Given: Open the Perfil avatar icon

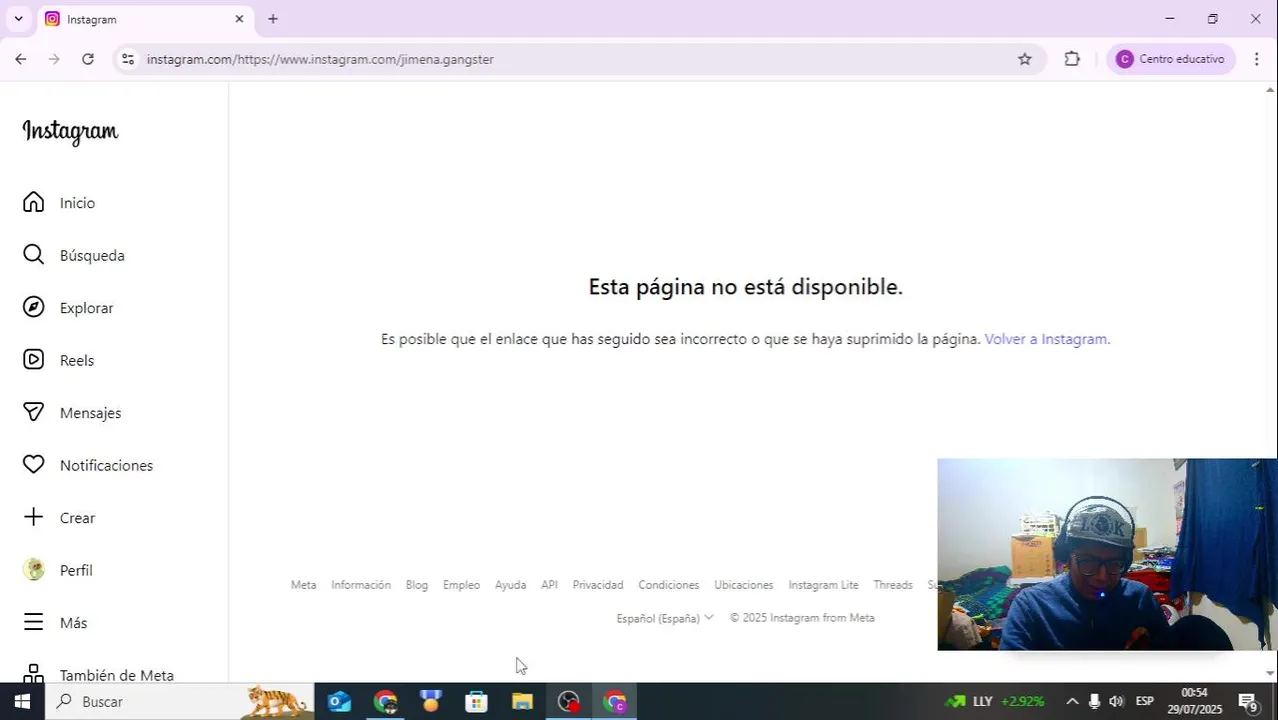Looking at the screenshot, I should pos(34,570).
